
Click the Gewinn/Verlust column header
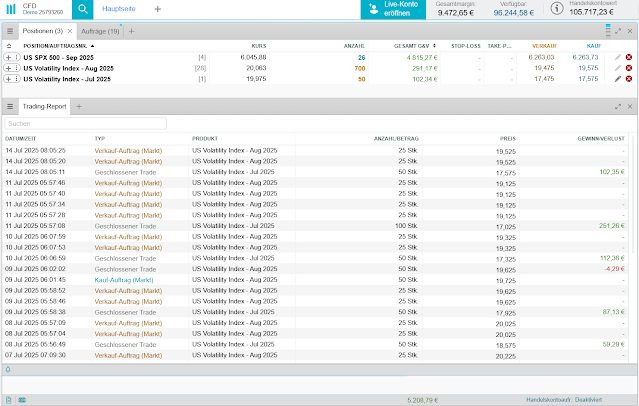(601, 139)
